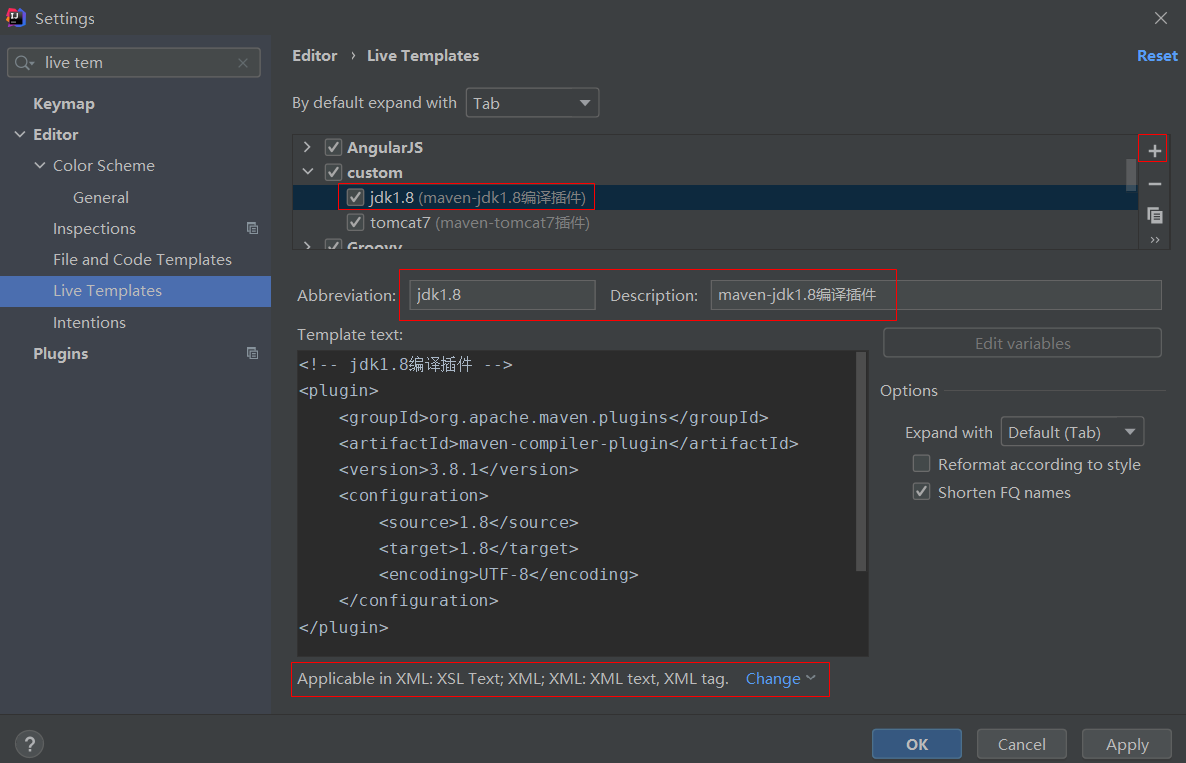
Task: Enable Reformat according to style
Action: [x=921, y=464]
